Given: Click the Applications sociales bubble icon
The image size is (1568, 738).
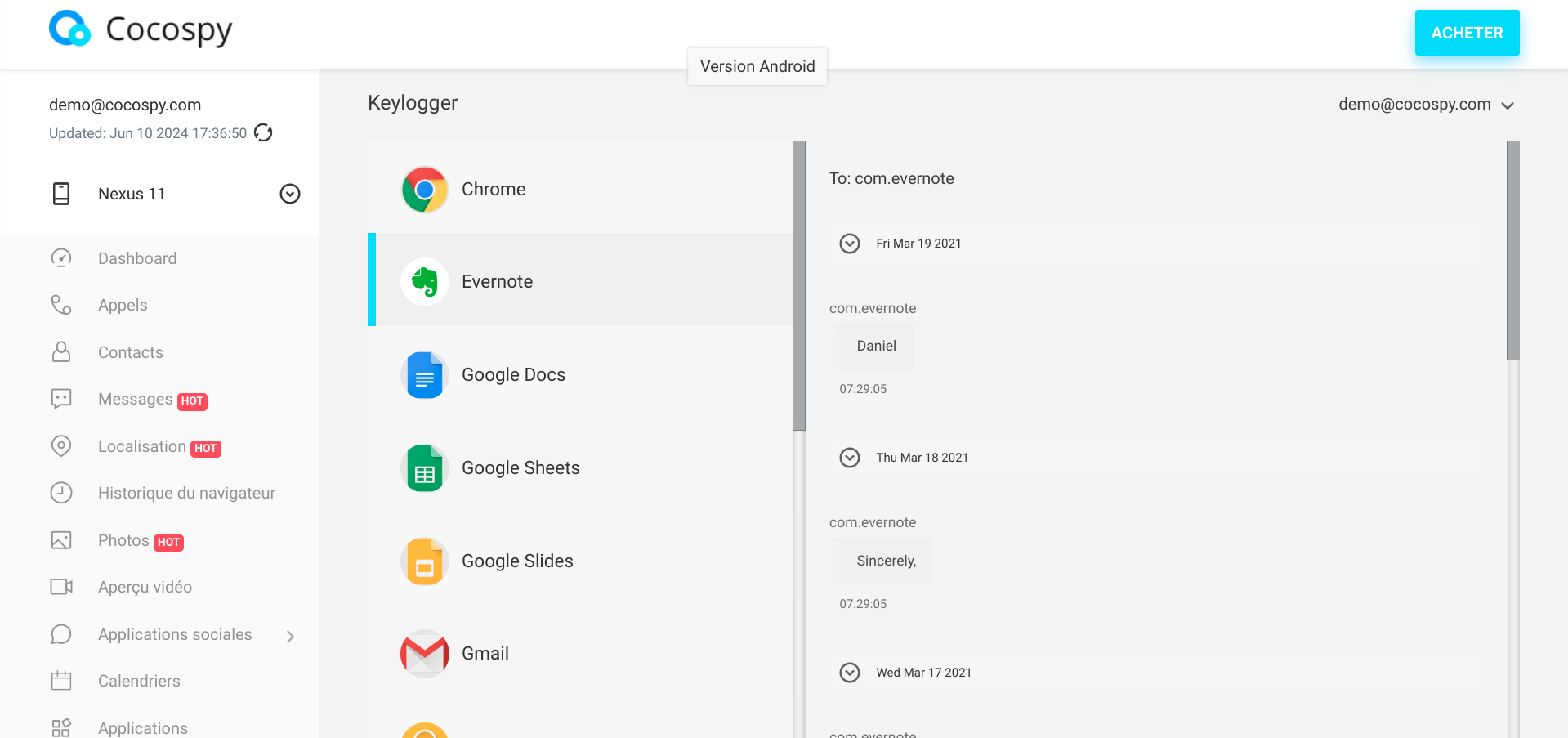Looking at the screenshot, I should tap(61, 634).
